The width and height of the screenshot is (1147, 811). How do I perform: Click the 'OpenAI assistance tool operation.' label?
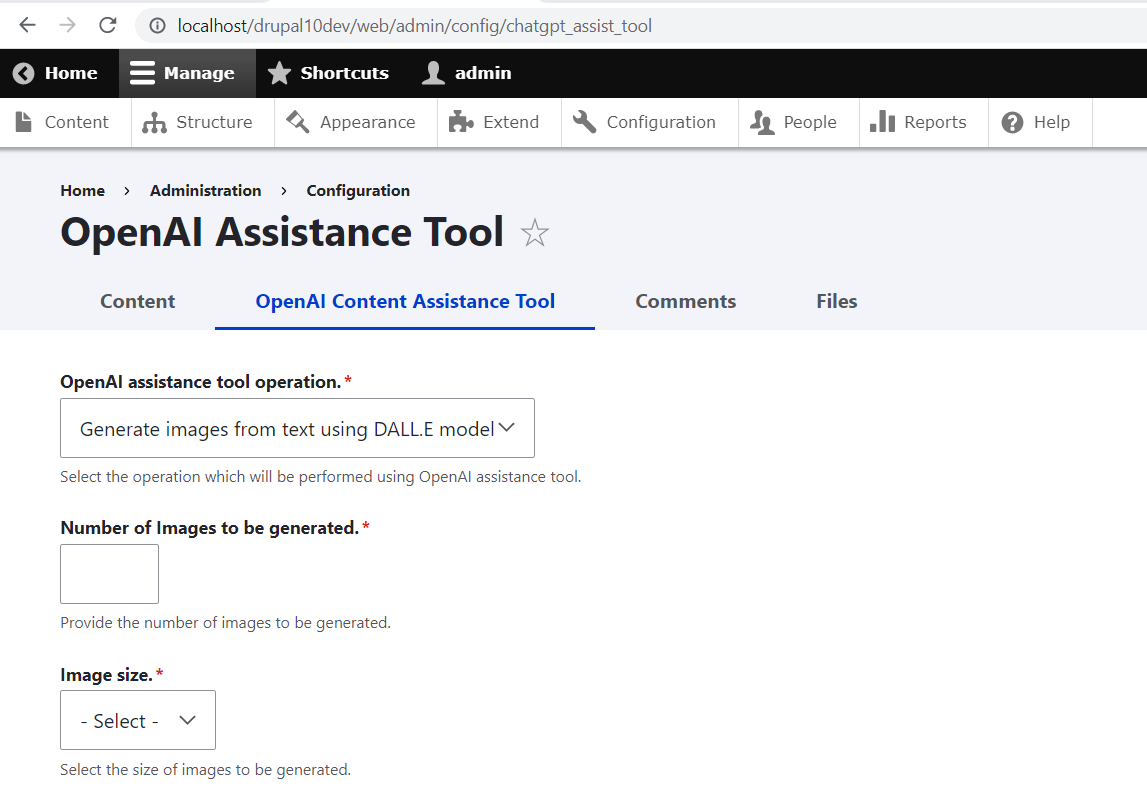(200, 382)
